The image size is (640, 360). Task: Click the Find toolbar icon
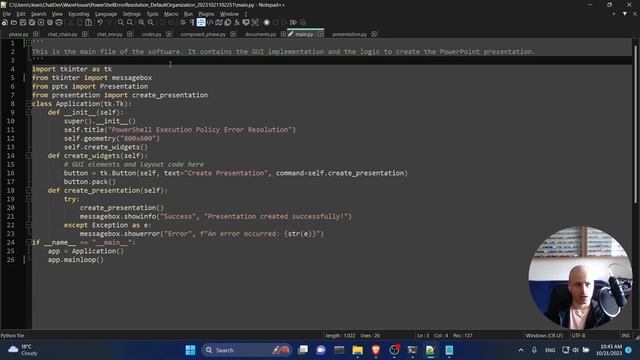(120, 22)
